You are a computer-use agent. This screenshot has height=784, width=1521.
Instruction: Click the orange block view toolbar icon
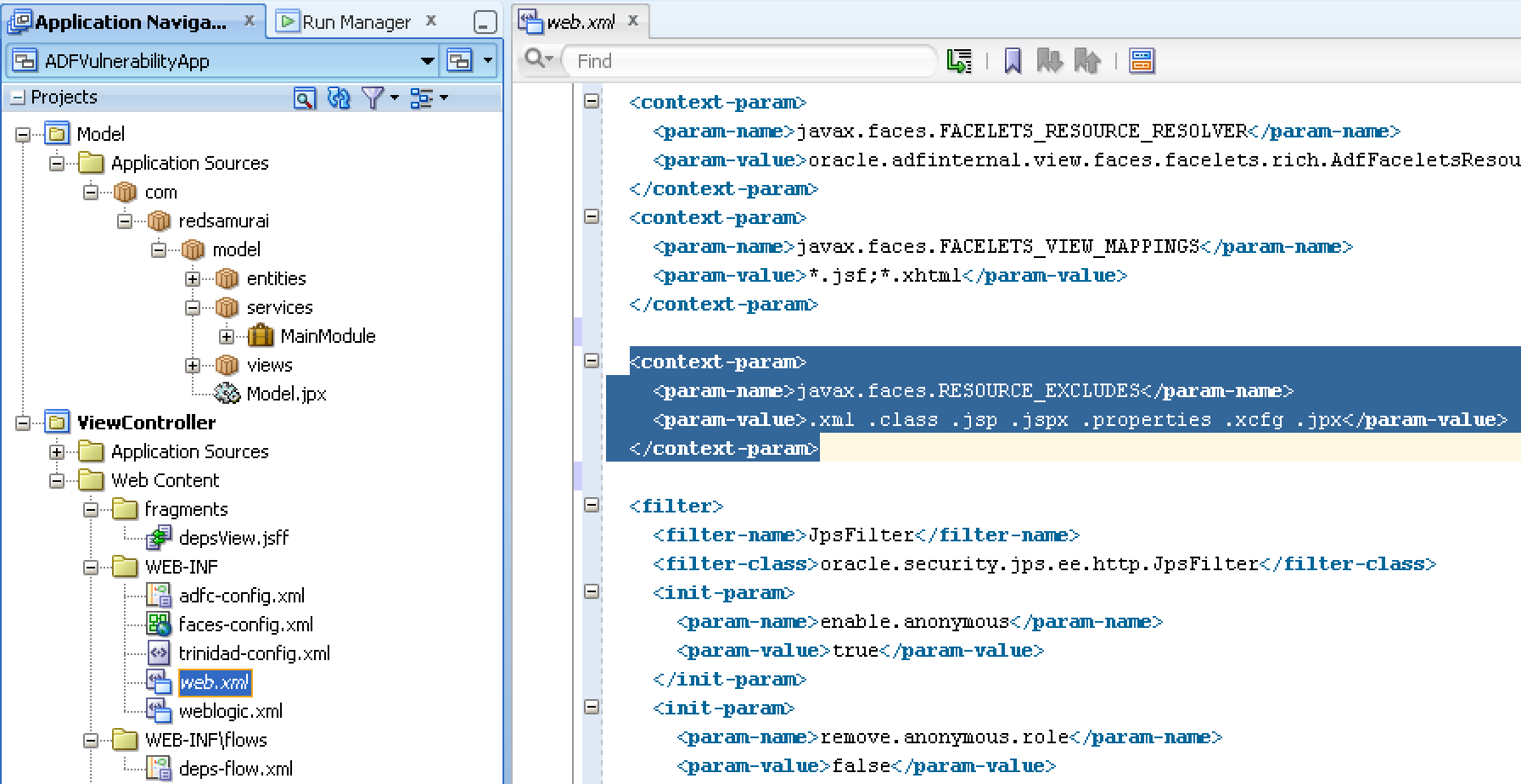(1142, 60)
